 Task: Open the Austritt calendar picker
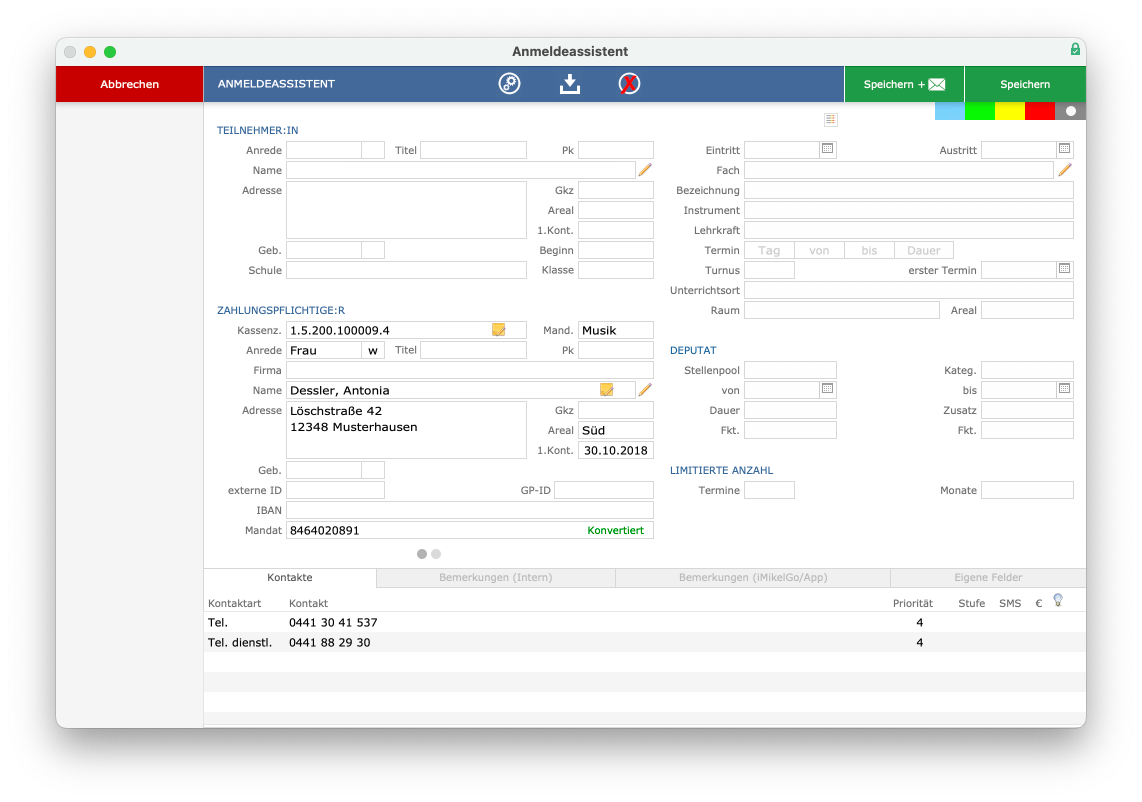point(1064,149)
